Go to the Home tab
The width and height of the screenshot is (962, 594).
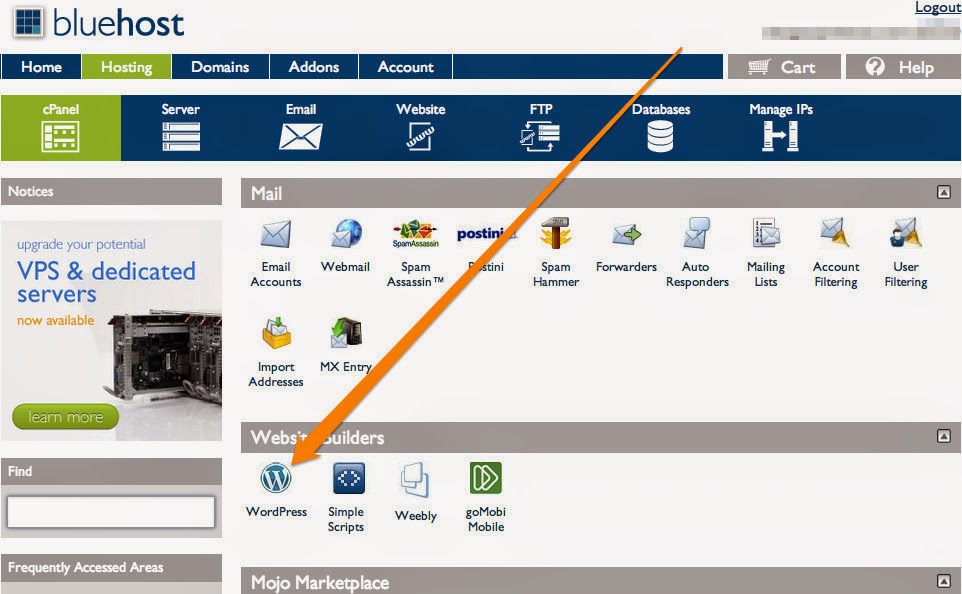pos(41,66)
